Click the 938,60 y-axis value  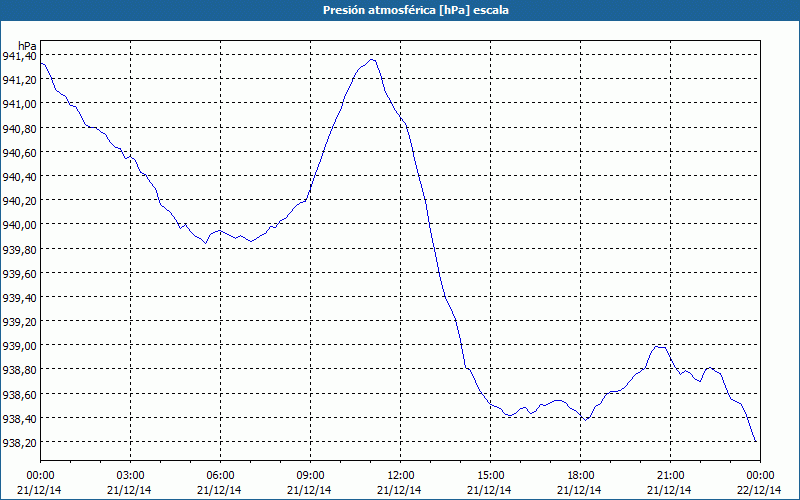19,394
